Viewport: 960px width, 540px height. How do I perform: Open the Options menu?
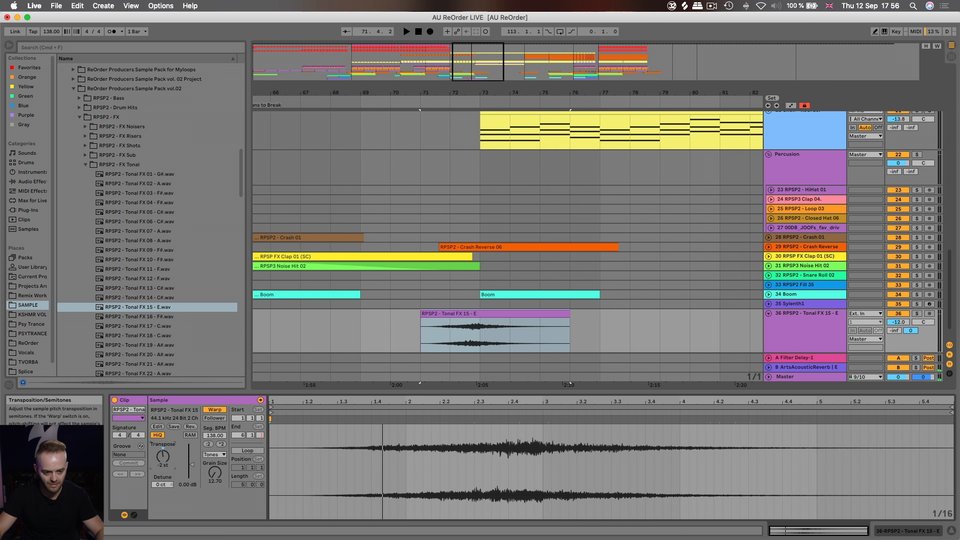[x=160, y=6]
